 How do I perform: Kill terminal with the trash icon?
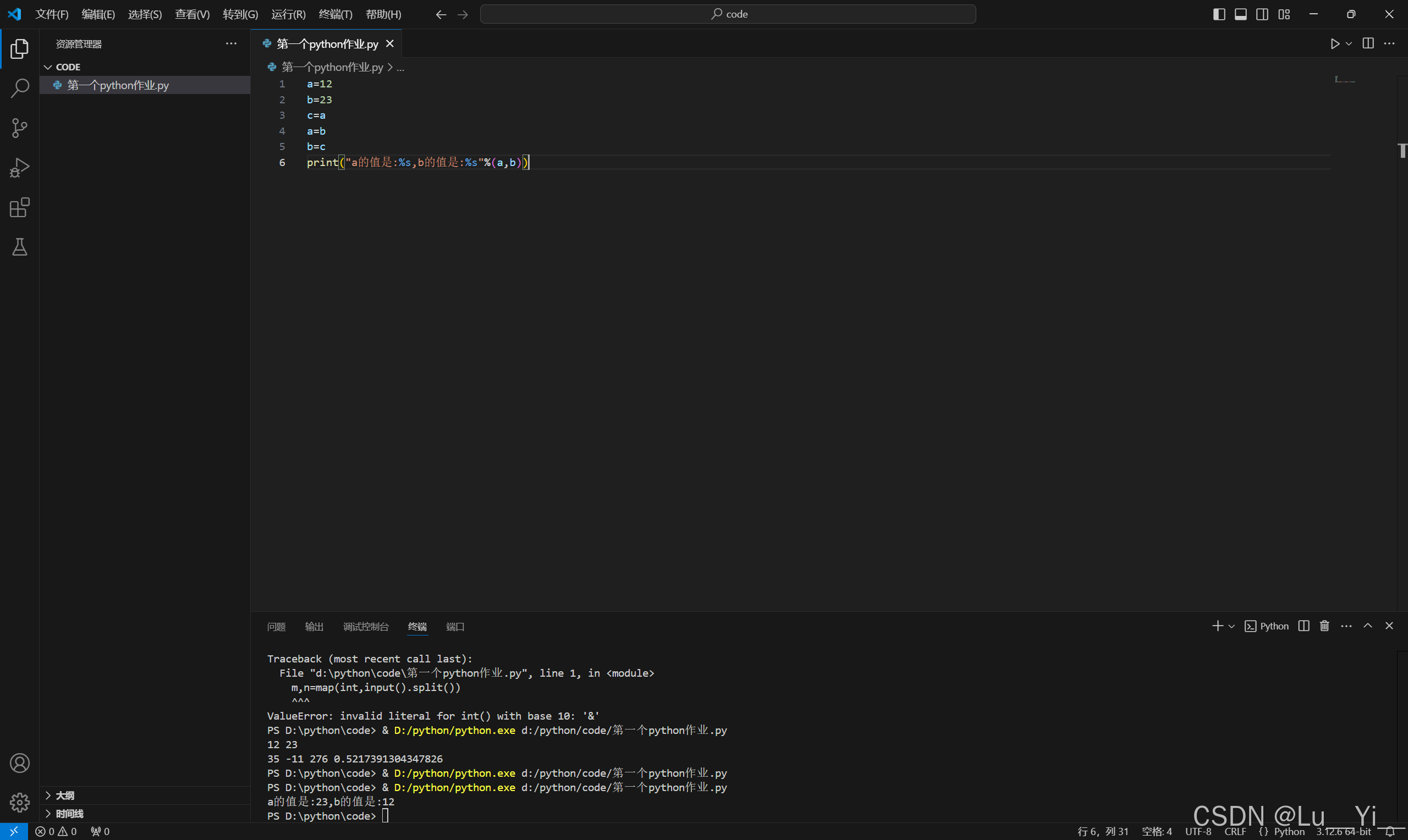1324,626
